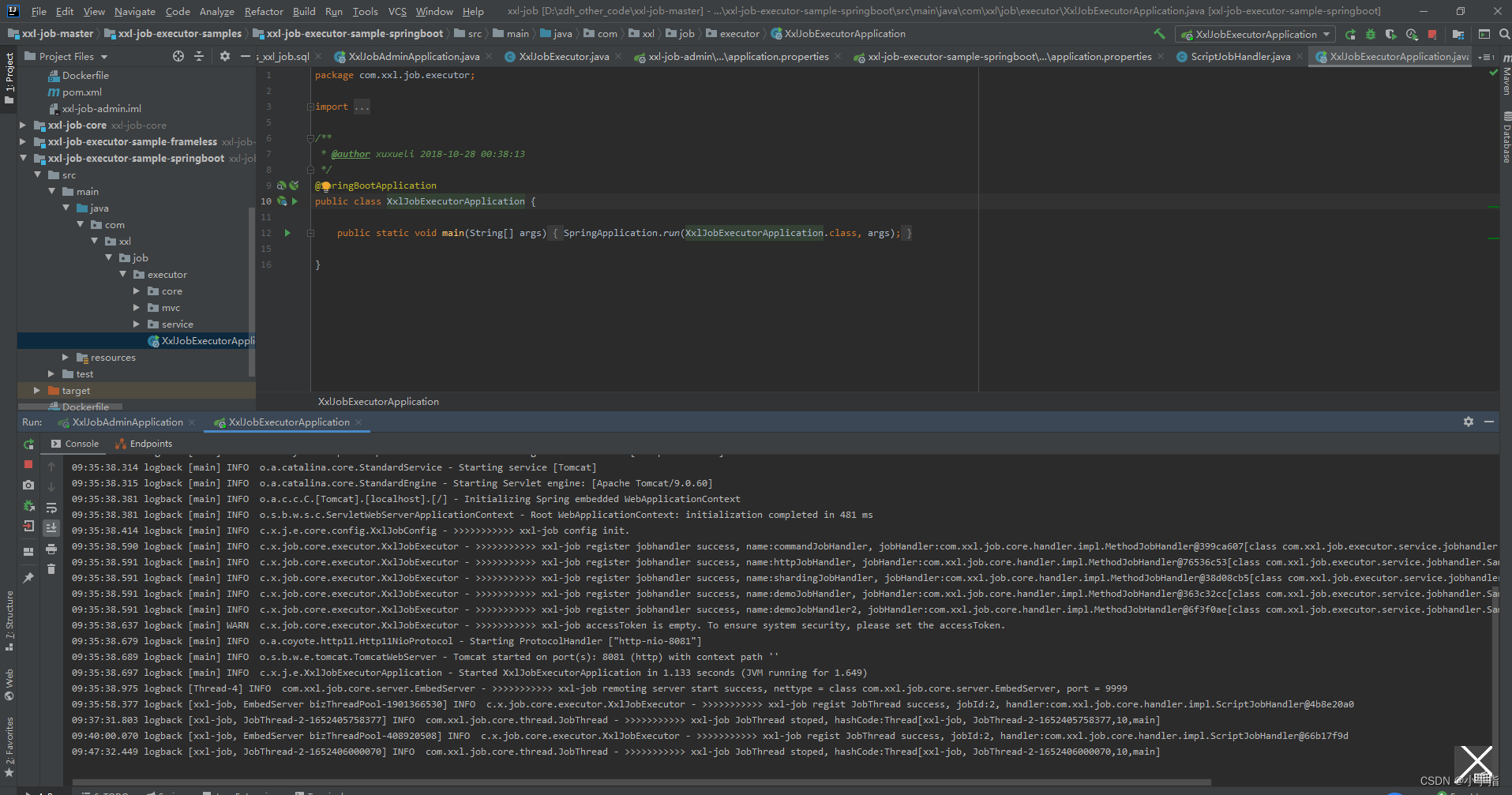The image size is (1512, 795).
Task: Open the Maven tool window
Action: 1506,75
